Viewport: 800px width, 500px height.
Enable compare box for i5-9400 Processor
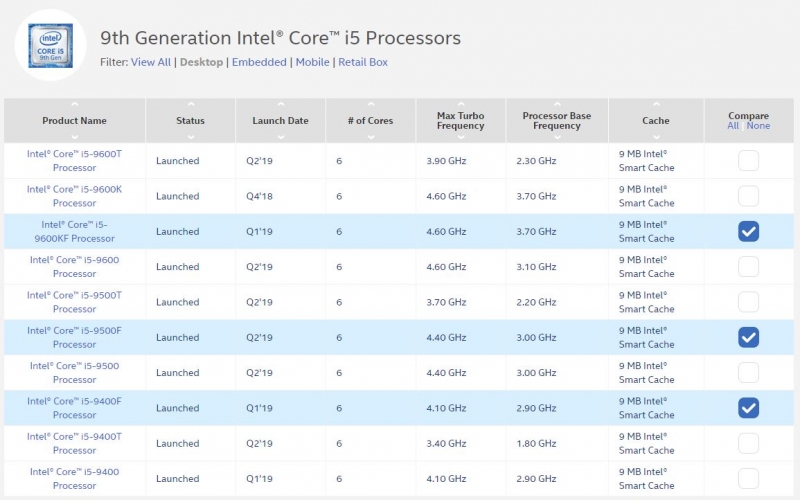(x=748, y=479)
